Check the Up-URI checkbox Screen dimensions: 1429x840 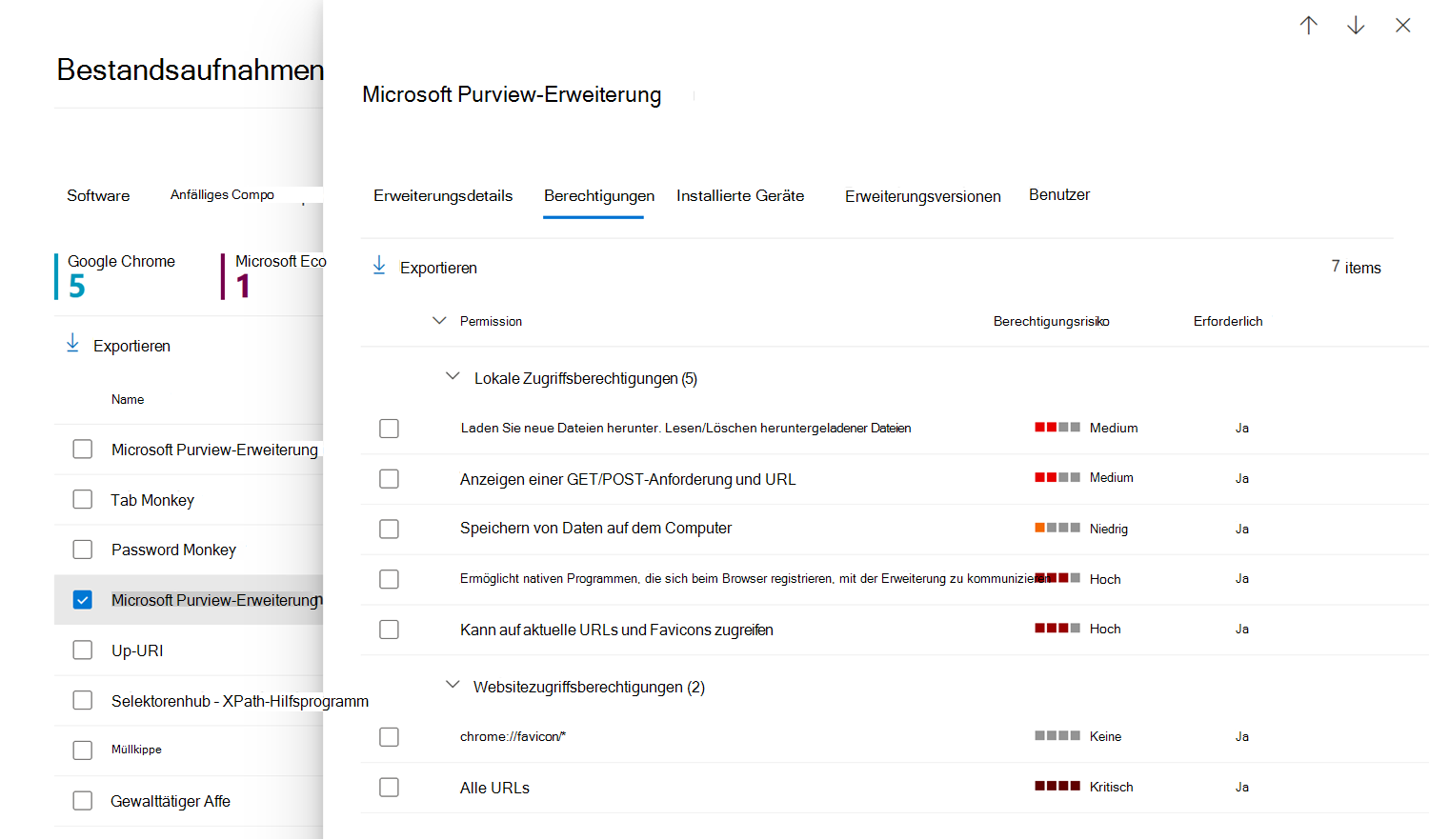point(83,650)
